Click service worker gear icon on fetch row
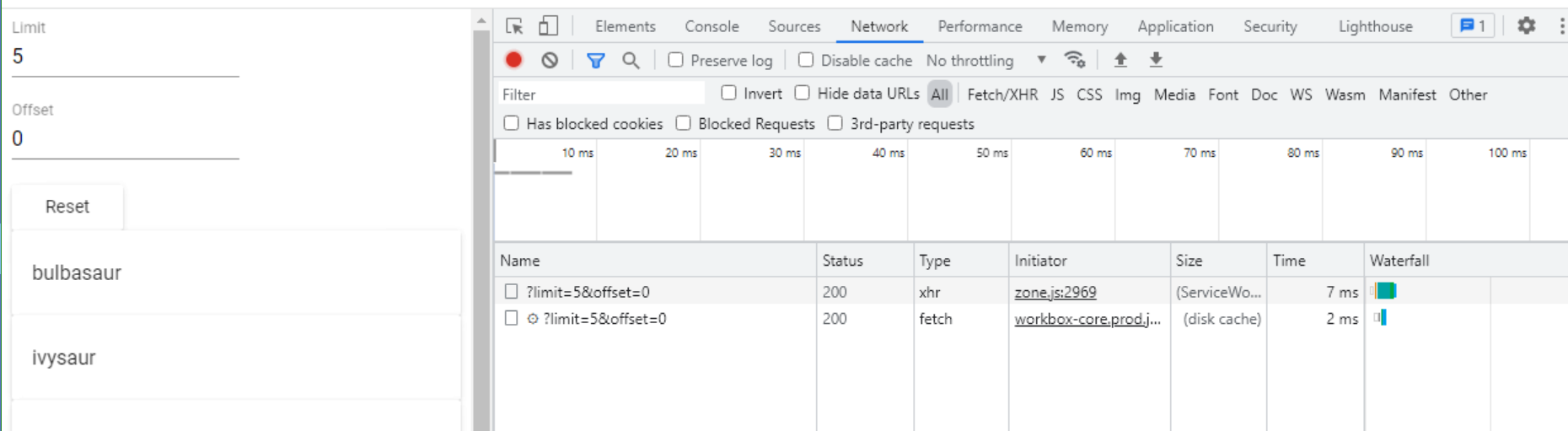The width and height of the screenshot is (1568, 431). (533, 319)
